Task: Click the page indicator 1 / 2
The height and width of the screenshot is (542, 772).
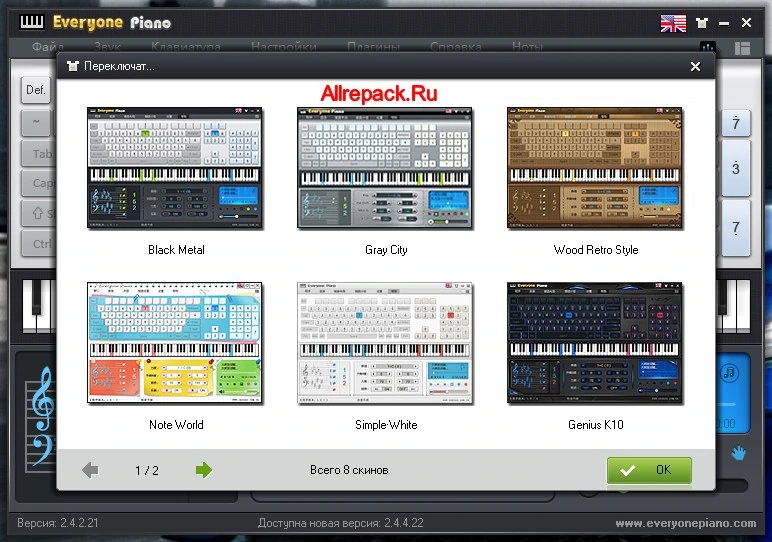Action: 147,471
